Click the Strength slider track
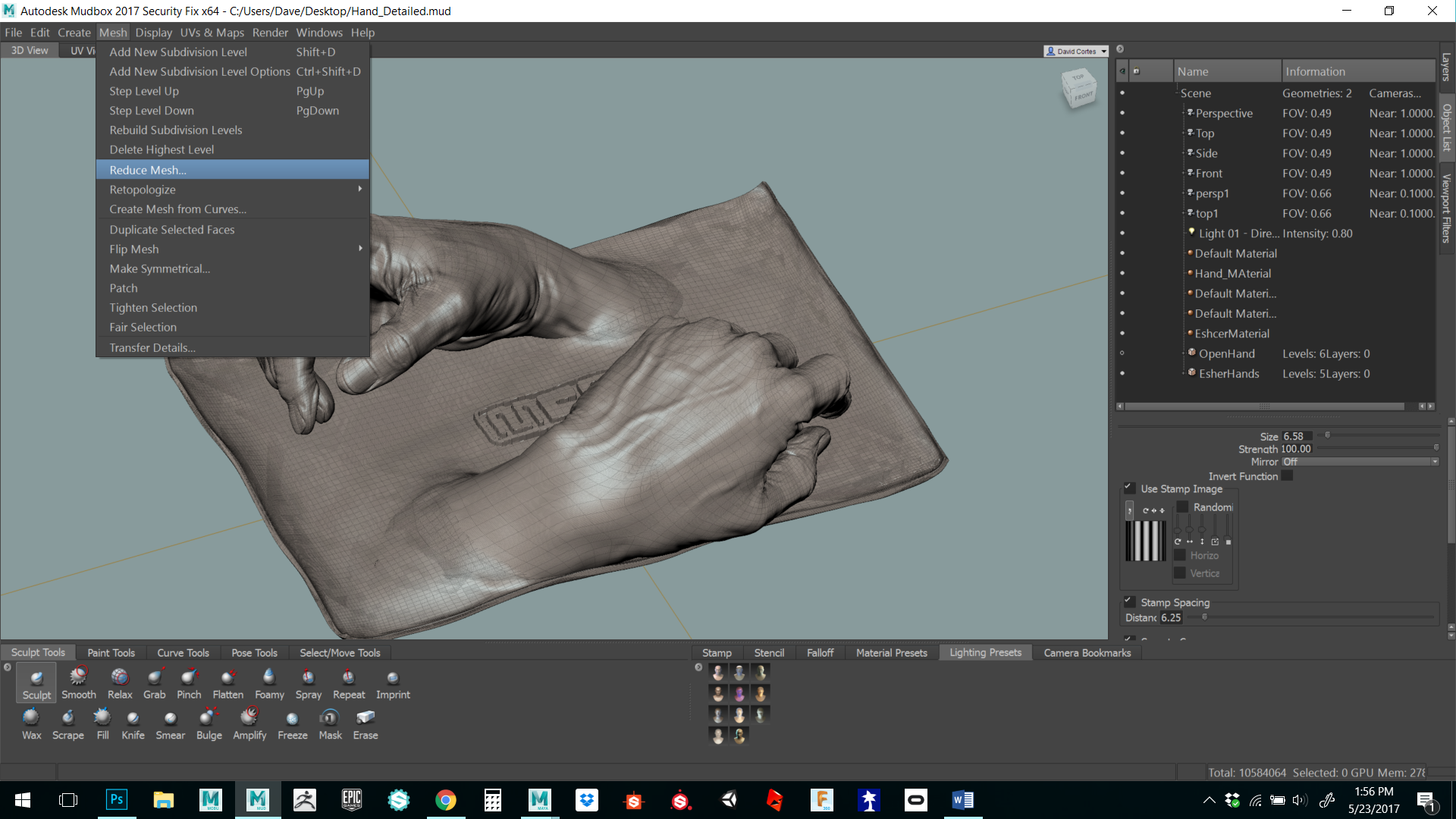This screenshot has width=1456, height=819. click(1378, 448)
